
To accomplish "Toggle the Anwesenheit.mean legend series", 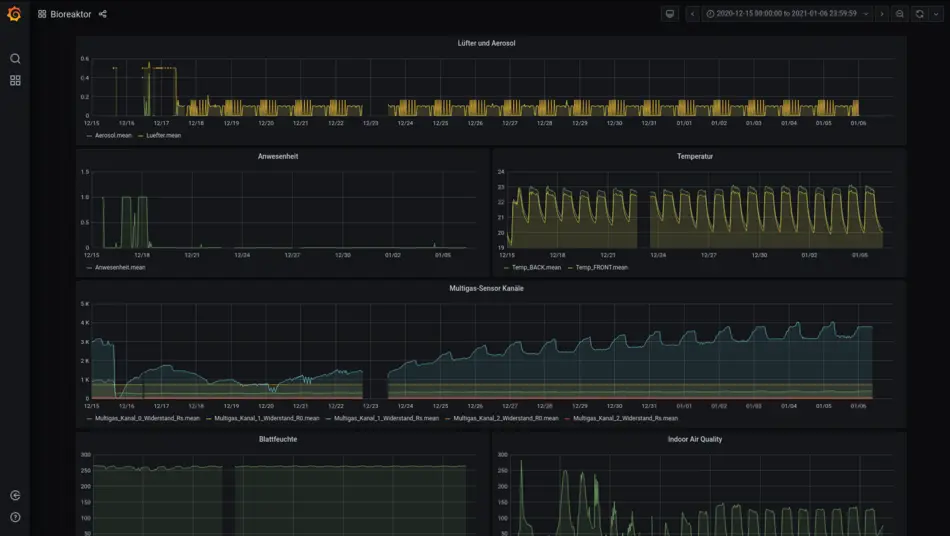I will pyautogui.click(x=119, y=267).
